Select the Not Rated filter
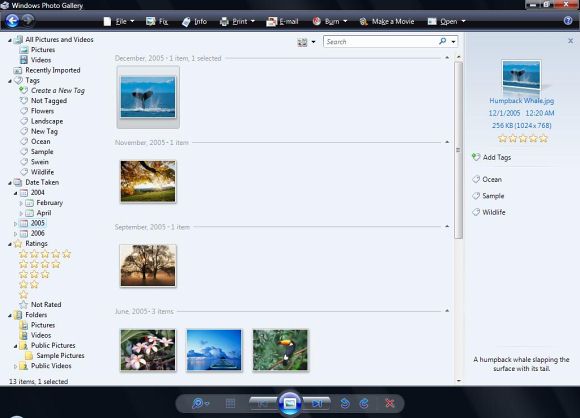 click(x=46, y=304)
